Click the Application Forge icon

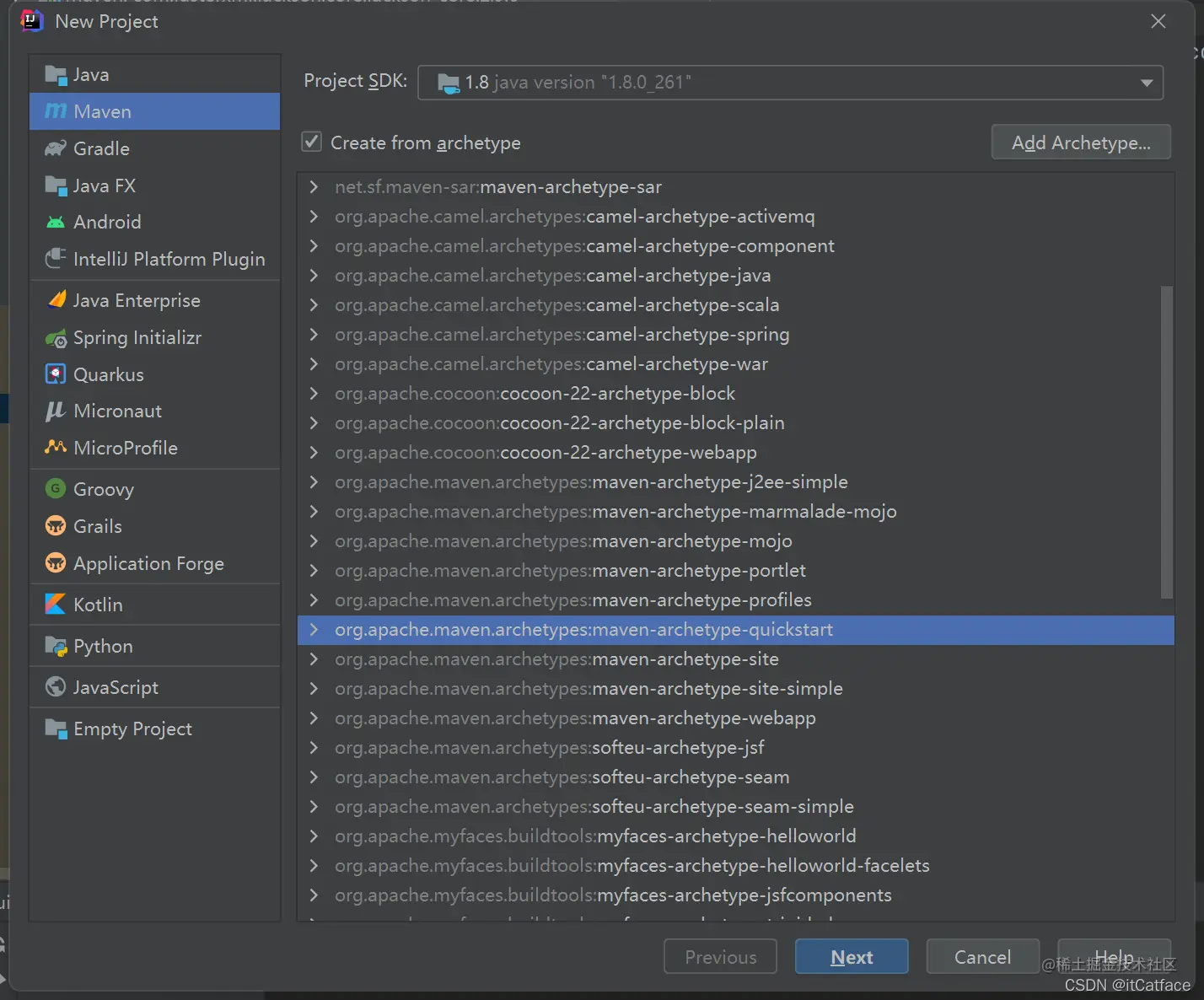click(x=56, y=562)
